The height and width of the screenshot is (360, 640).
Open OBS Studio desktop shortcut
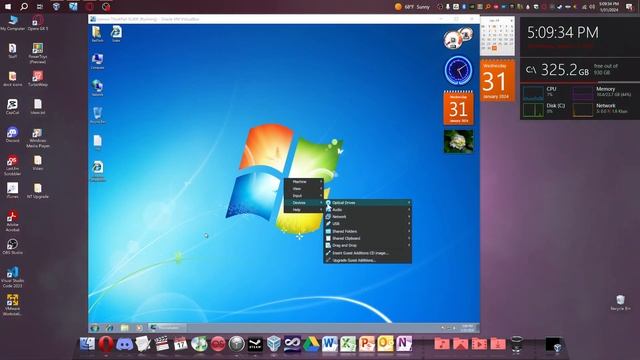coord(13,247)
